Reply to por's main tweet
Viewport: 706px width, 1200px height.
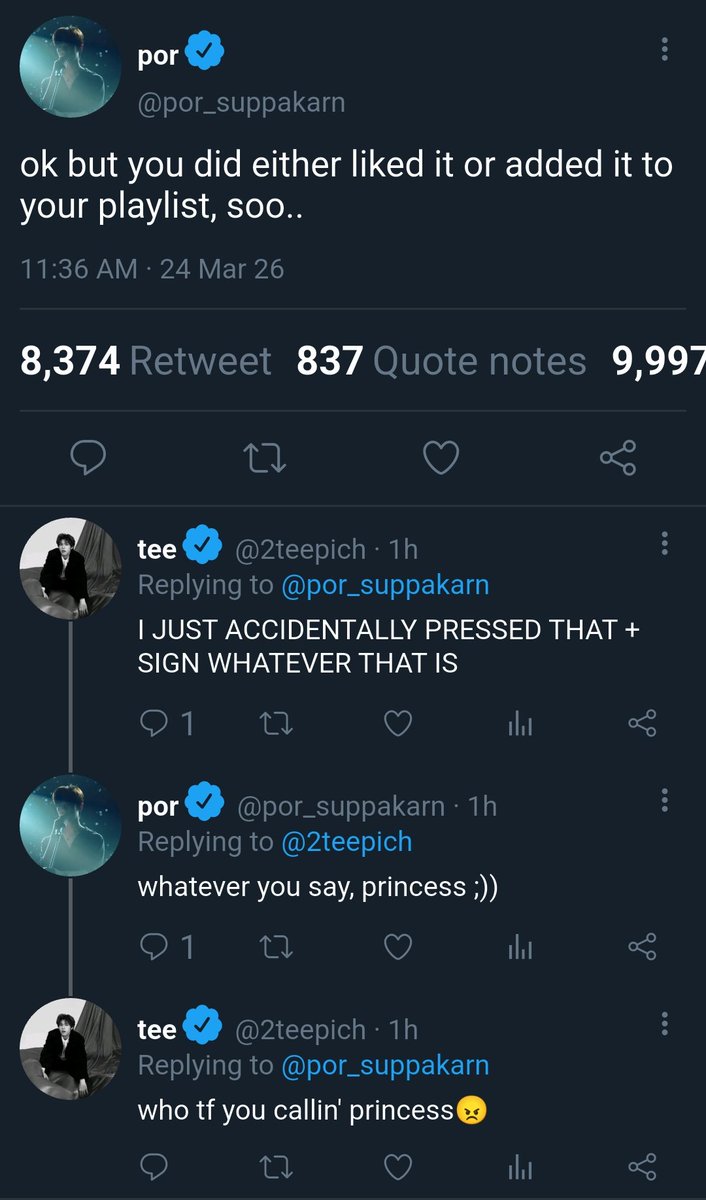point(89,459)
